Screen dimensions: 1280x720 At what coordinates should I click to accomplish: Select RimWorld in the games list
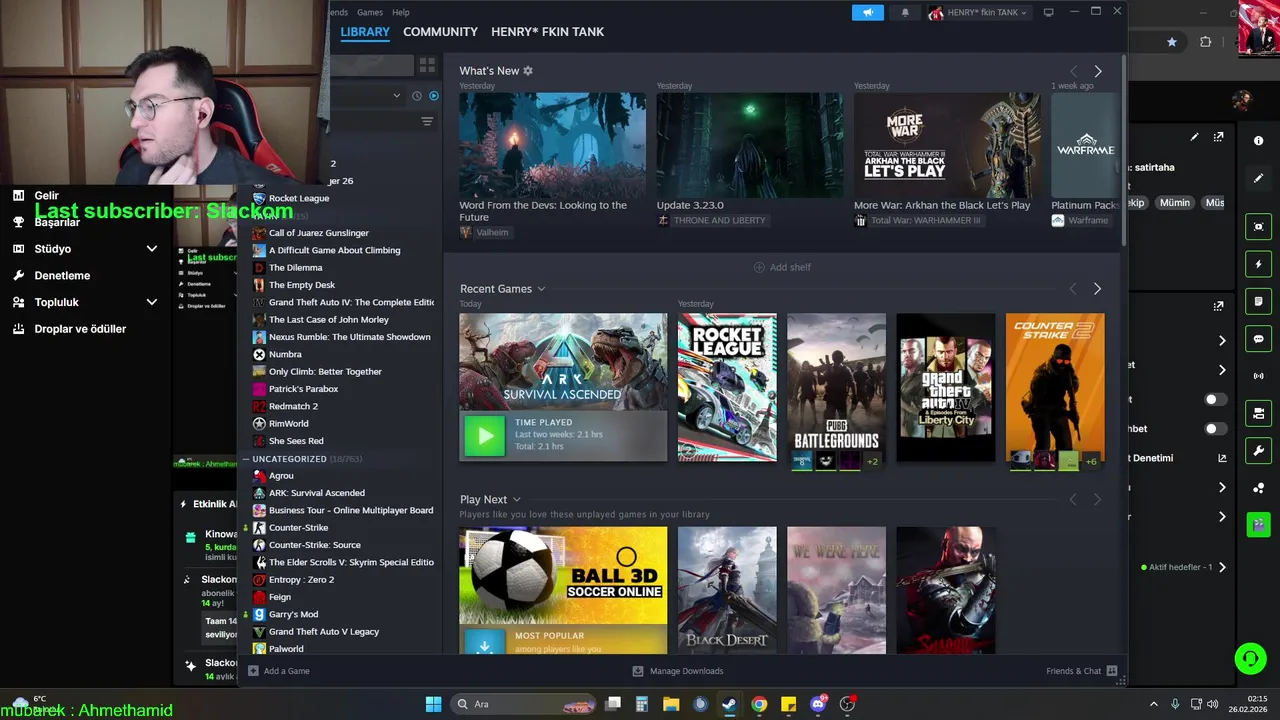coord(288,424)
